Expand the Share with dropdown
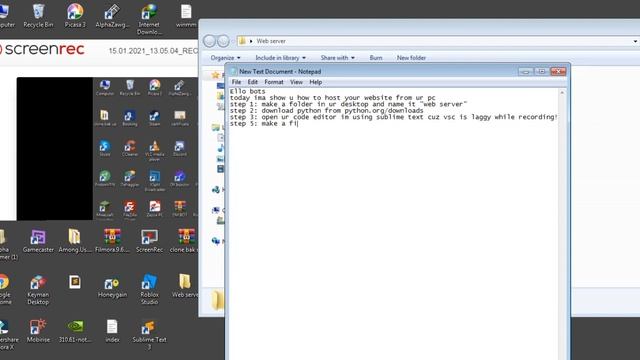The image size is (640, 360). tap(338, 58)
